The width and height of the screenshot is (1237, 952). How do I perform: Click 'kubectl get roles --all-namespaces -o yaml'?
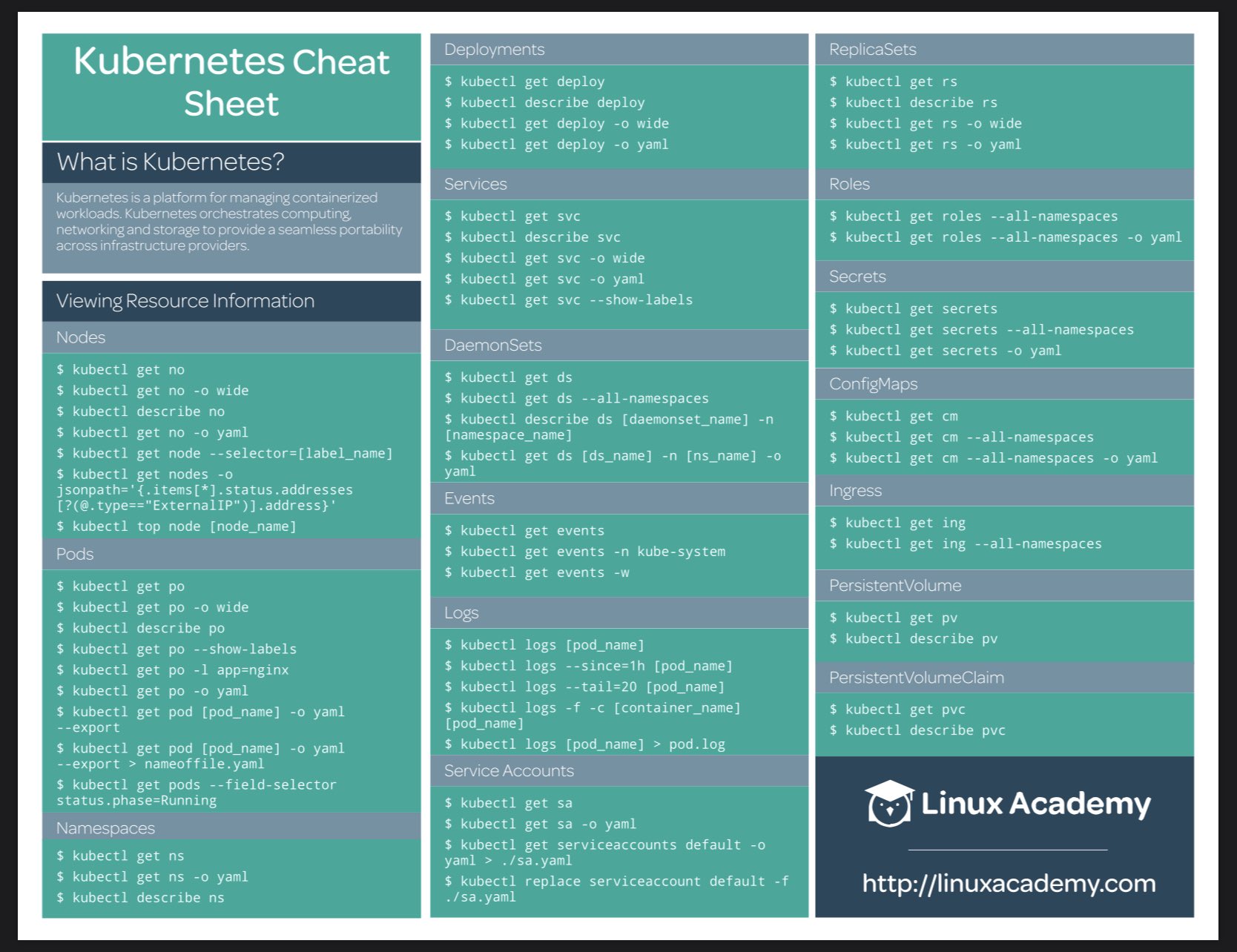coord(1006,237)
